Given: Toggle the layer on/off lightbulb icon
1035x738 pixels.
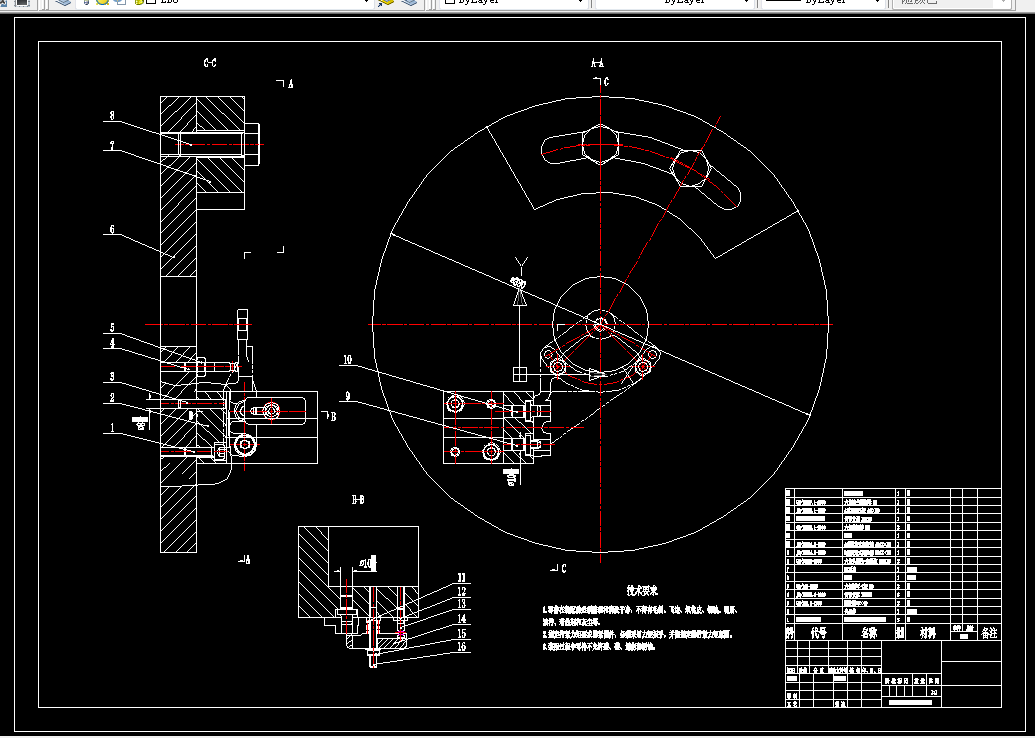Looking at the screenshot, I should pyautogui.click(x=86, y=2).
